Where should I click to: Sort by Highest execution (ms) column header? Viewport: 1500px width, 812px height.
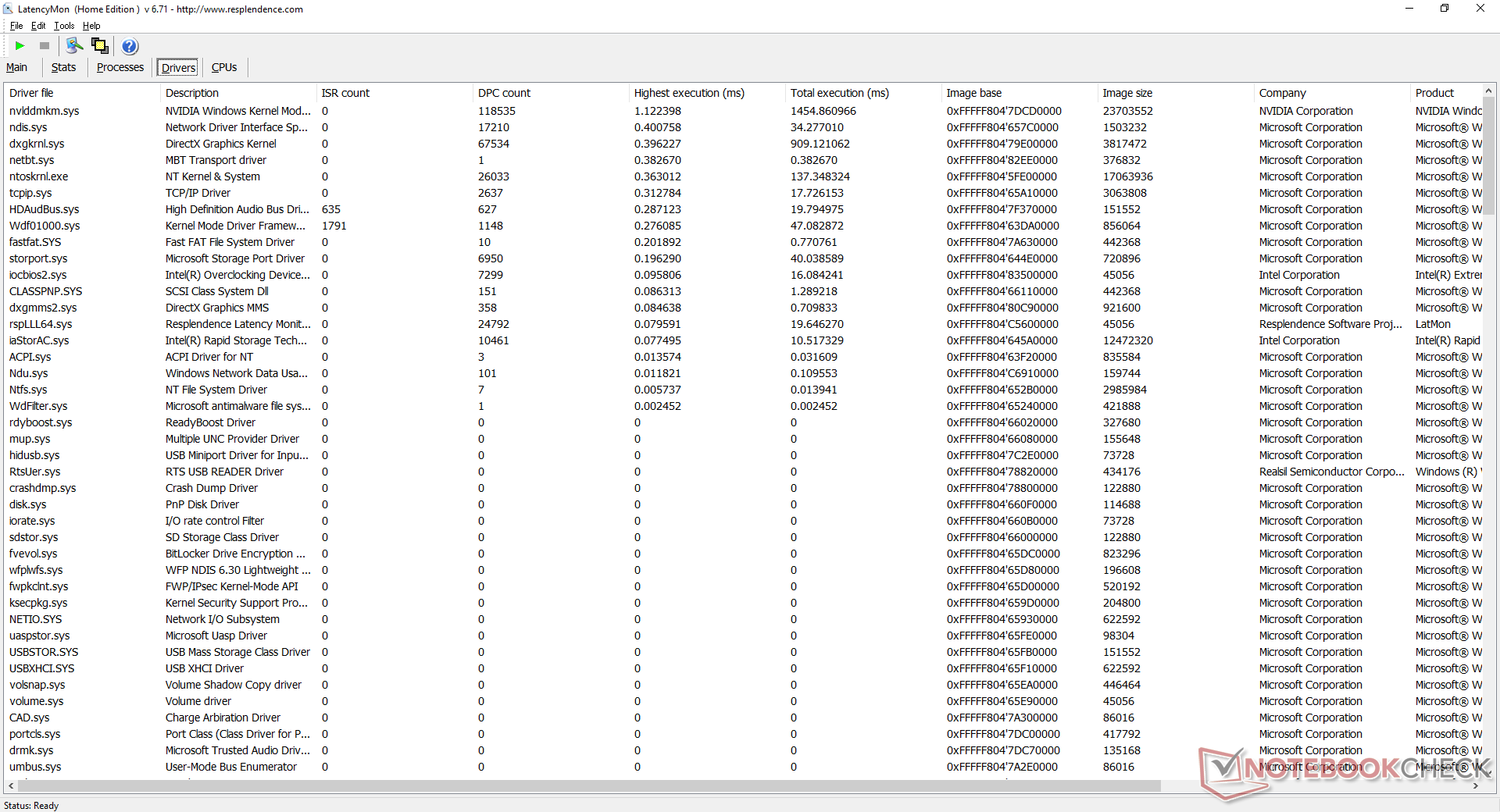(707, 93)
